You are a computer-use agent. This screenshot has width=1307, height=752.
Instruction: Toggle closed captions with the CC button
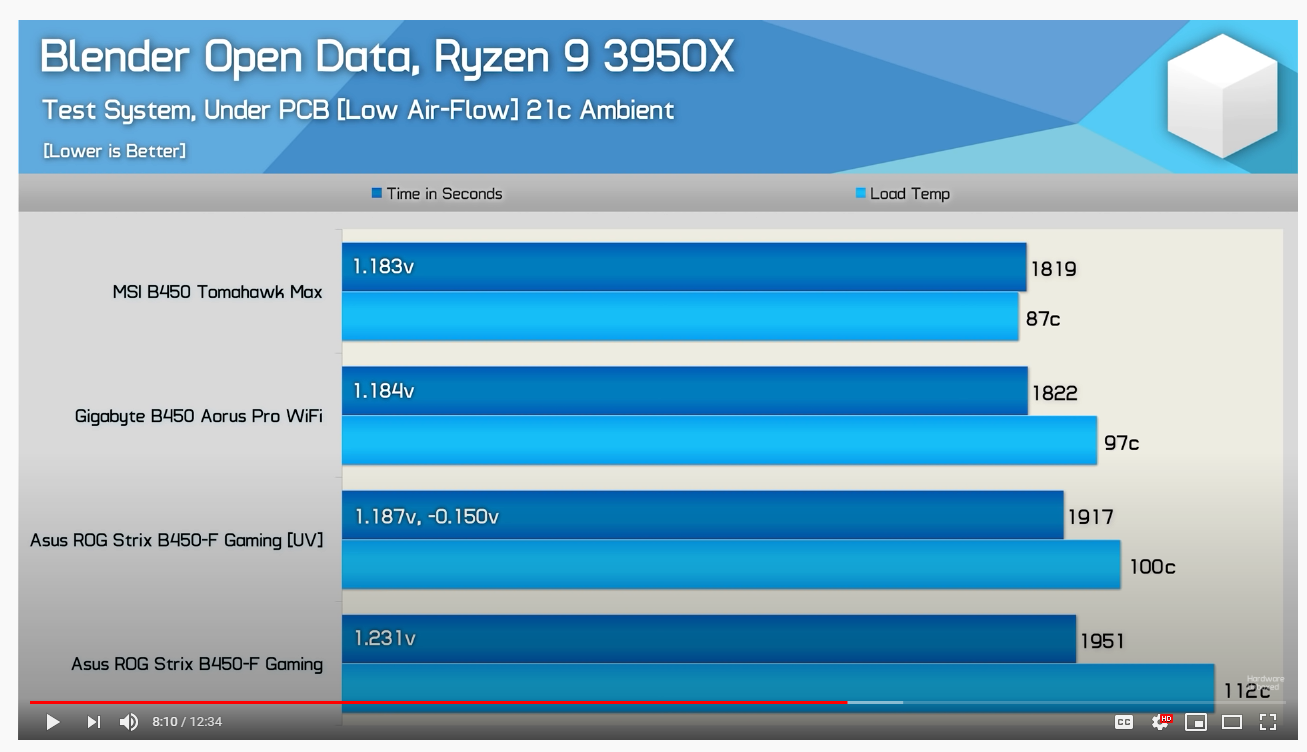pos(1124,722)
